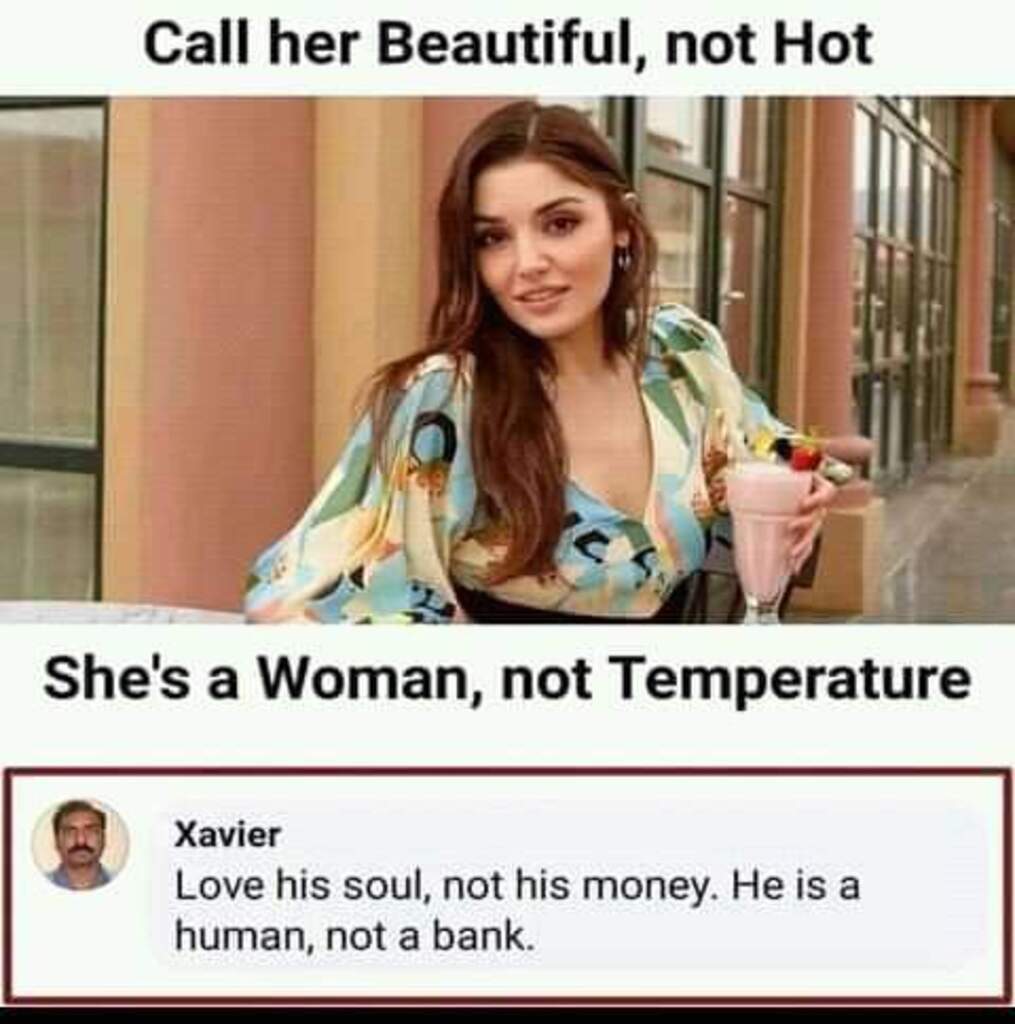Click the black bar below the comment
The height and width of the screenshot is (1024, 1015).
click(508, 1016)
